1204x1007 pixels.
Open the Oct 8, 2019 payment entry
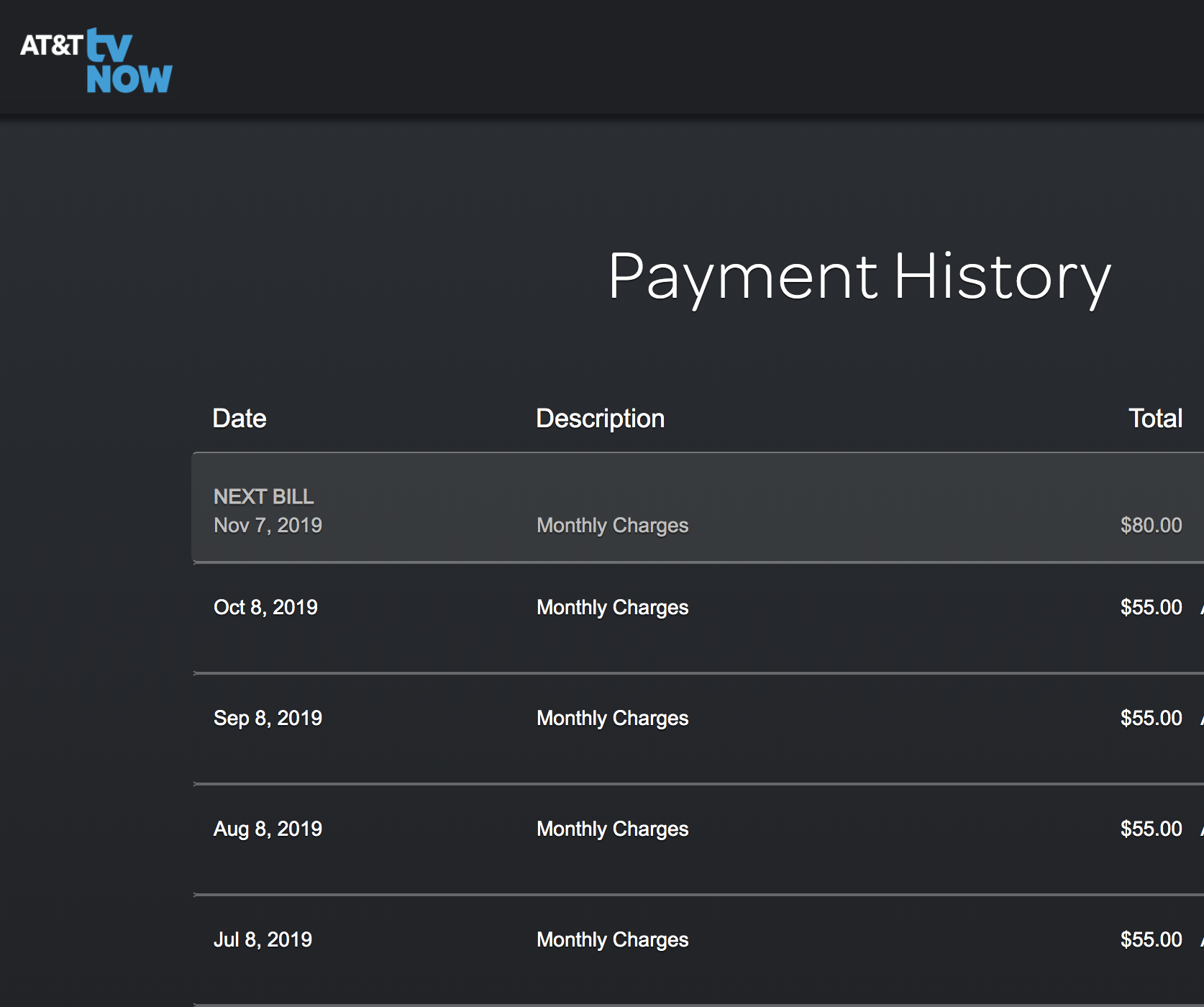pyautogui.click(x=265, y=607)
